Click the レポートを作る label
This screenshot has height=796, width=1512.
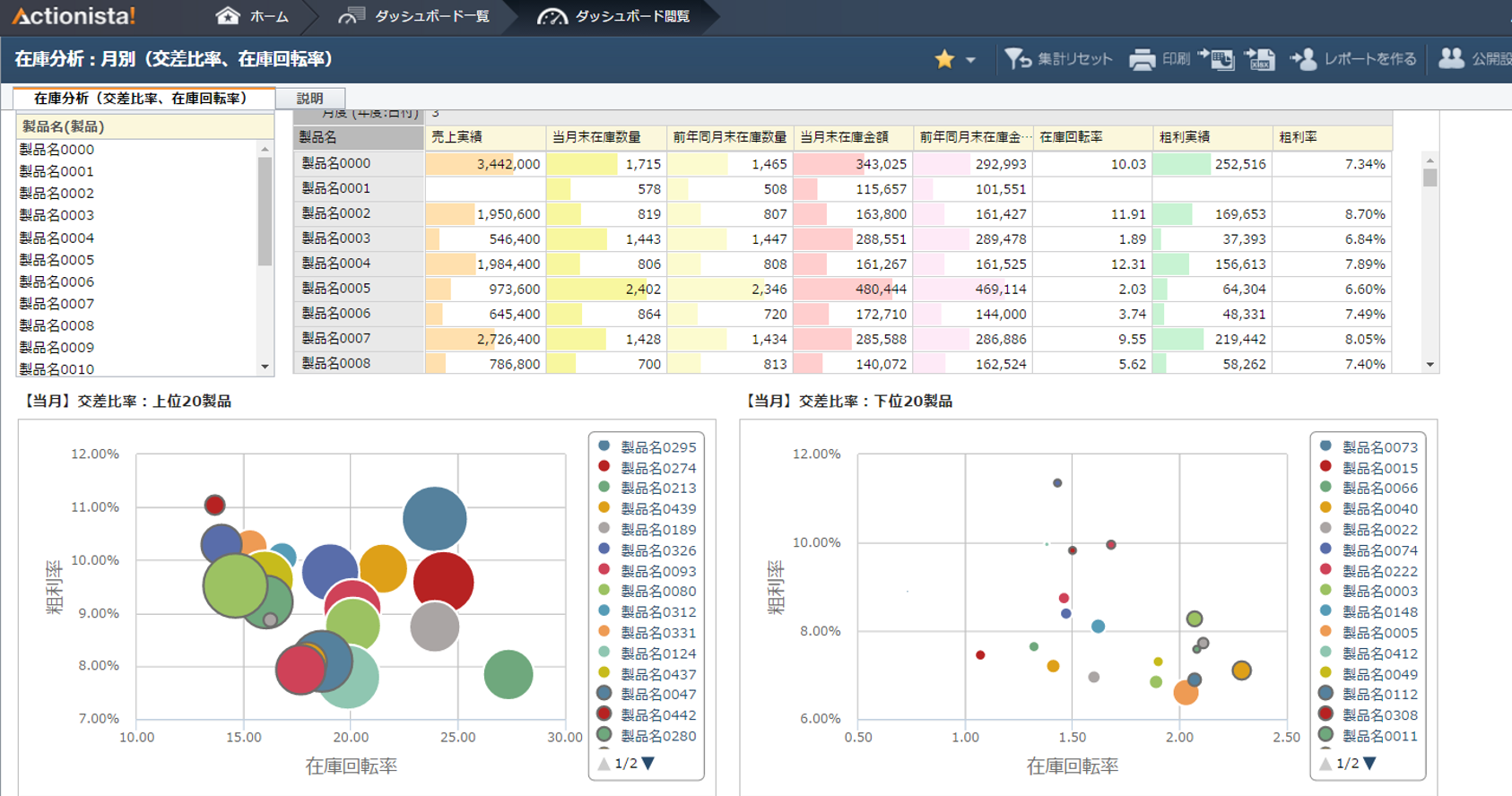click(x=1370, y=59)
